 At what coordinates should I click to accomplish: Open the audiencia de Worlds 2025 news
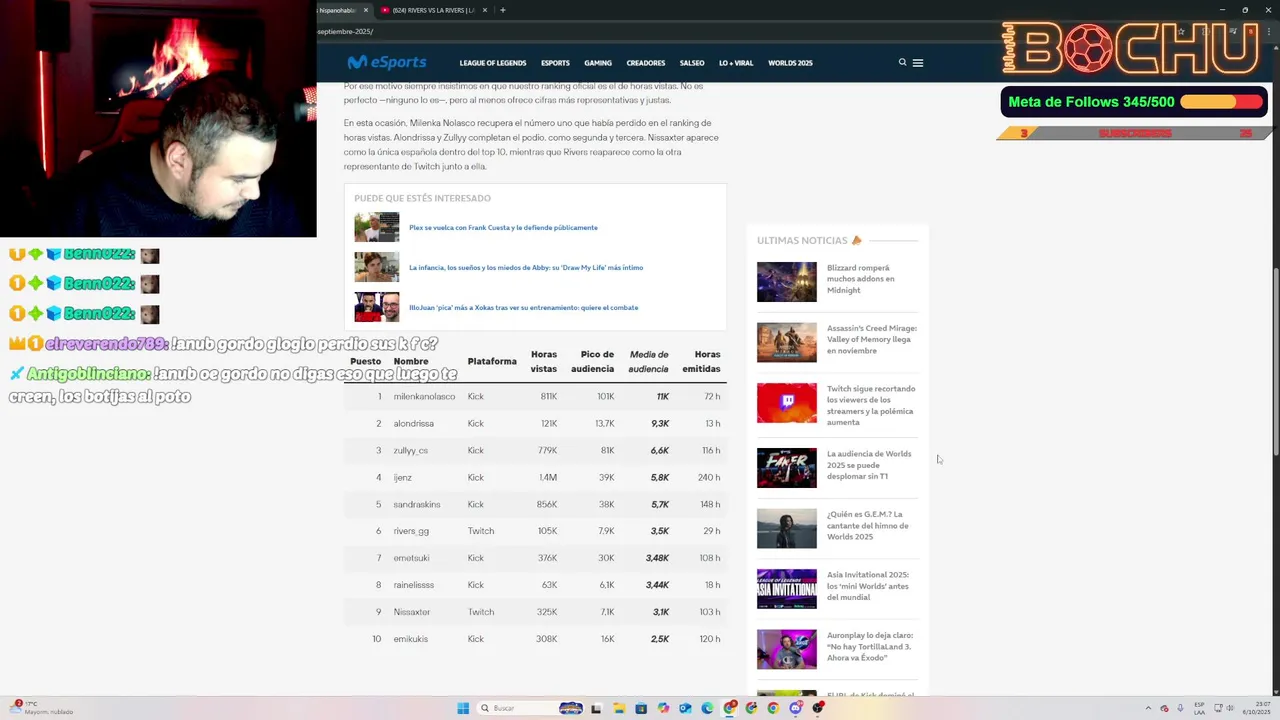tap(869, 465)
